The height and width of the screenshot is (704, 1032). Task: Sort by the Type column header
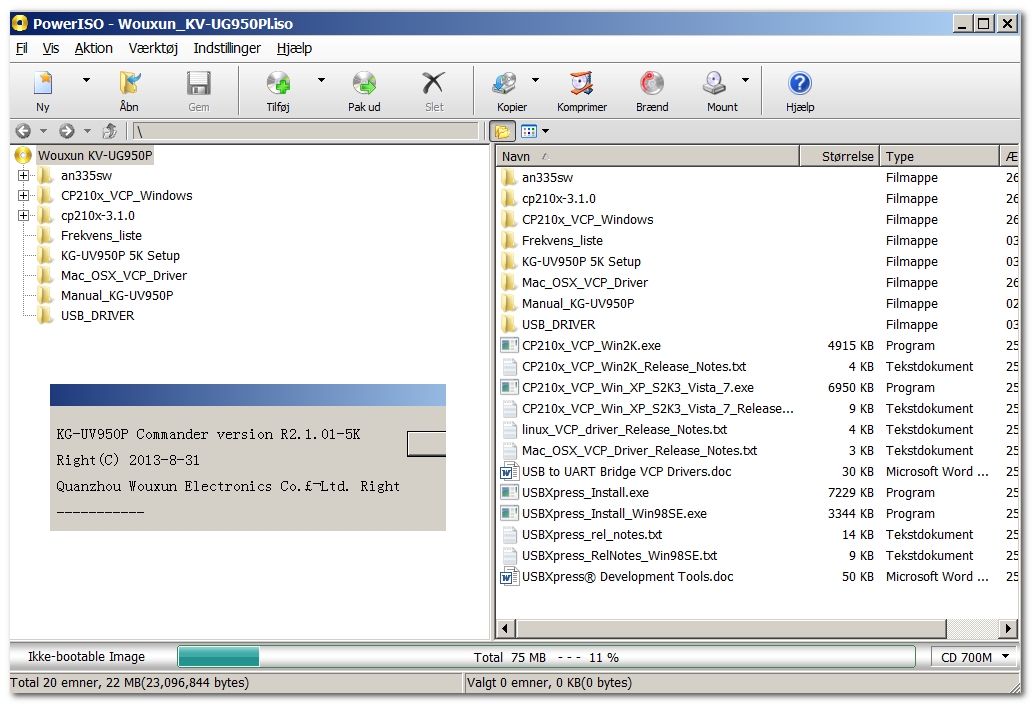tap(939, 156)
